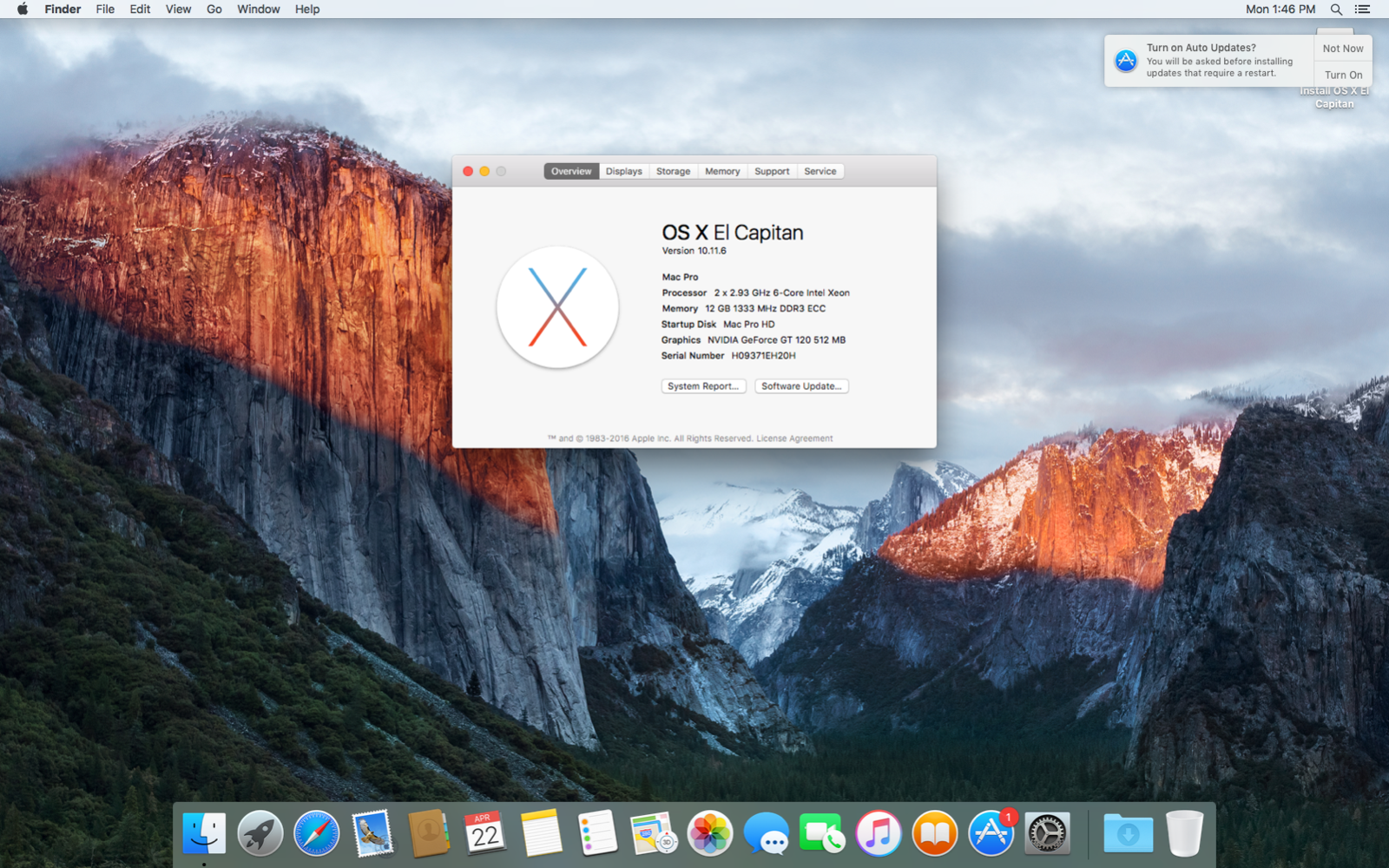The width and height of the screenshot is (1389, 868).
Task: Open System Preferences from the Dock
Action: point(1045,833)
